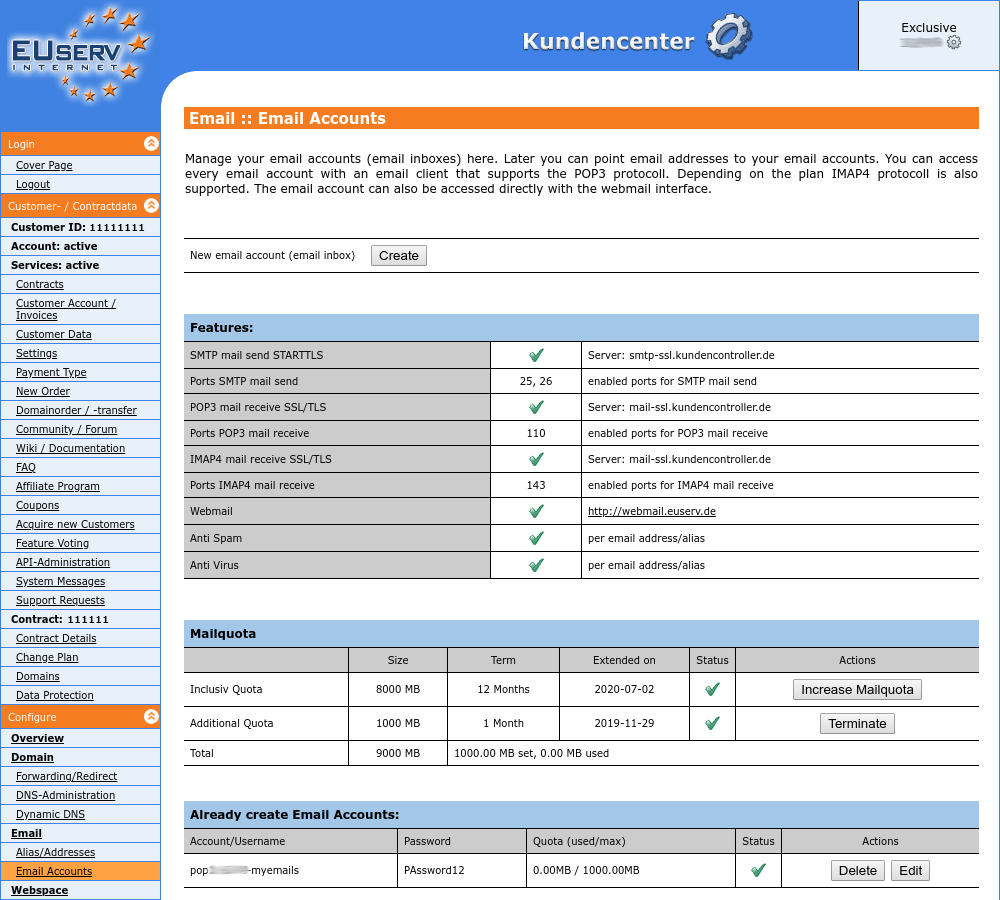Open Email section link

point(26,834)
